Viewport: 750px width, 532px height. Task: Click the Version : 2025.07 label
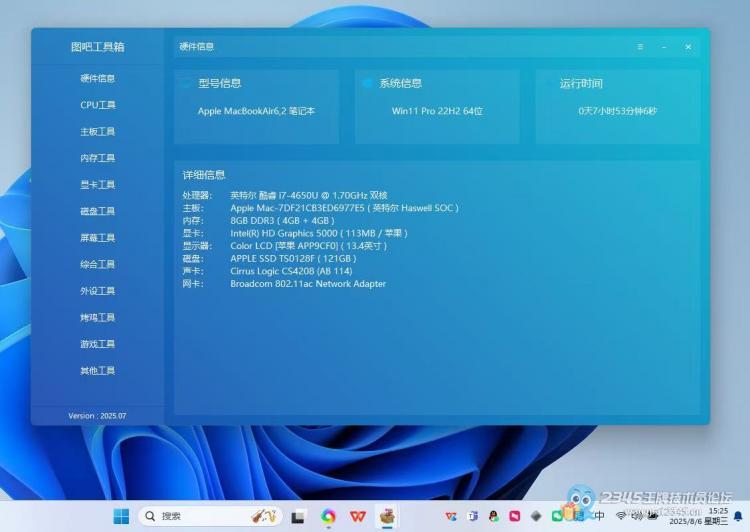pyautogui.click(x=97, y=416)
